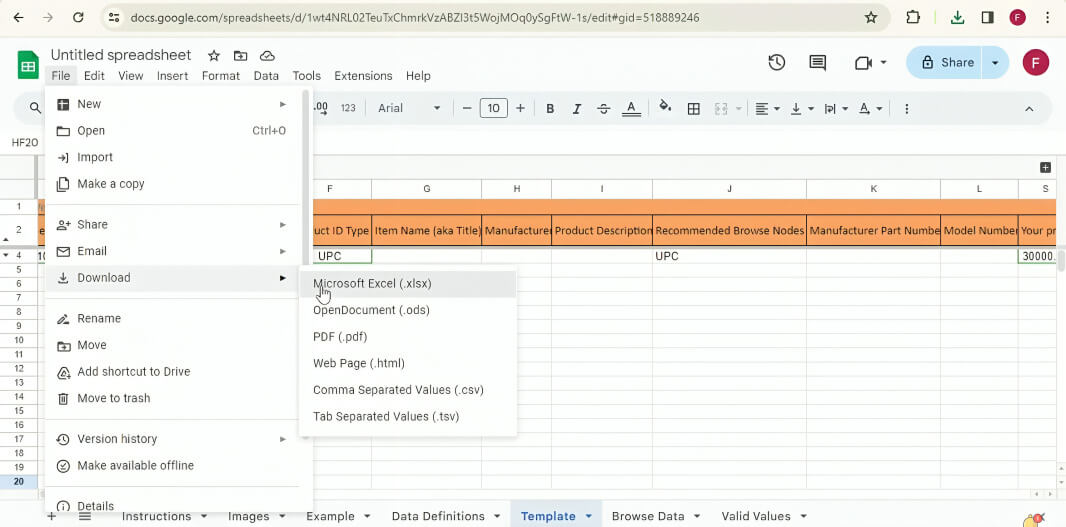Screen dimensions: 1066x527
Task: Download as Microsoft Excel (.xlsx)
Action: [408, 284]
